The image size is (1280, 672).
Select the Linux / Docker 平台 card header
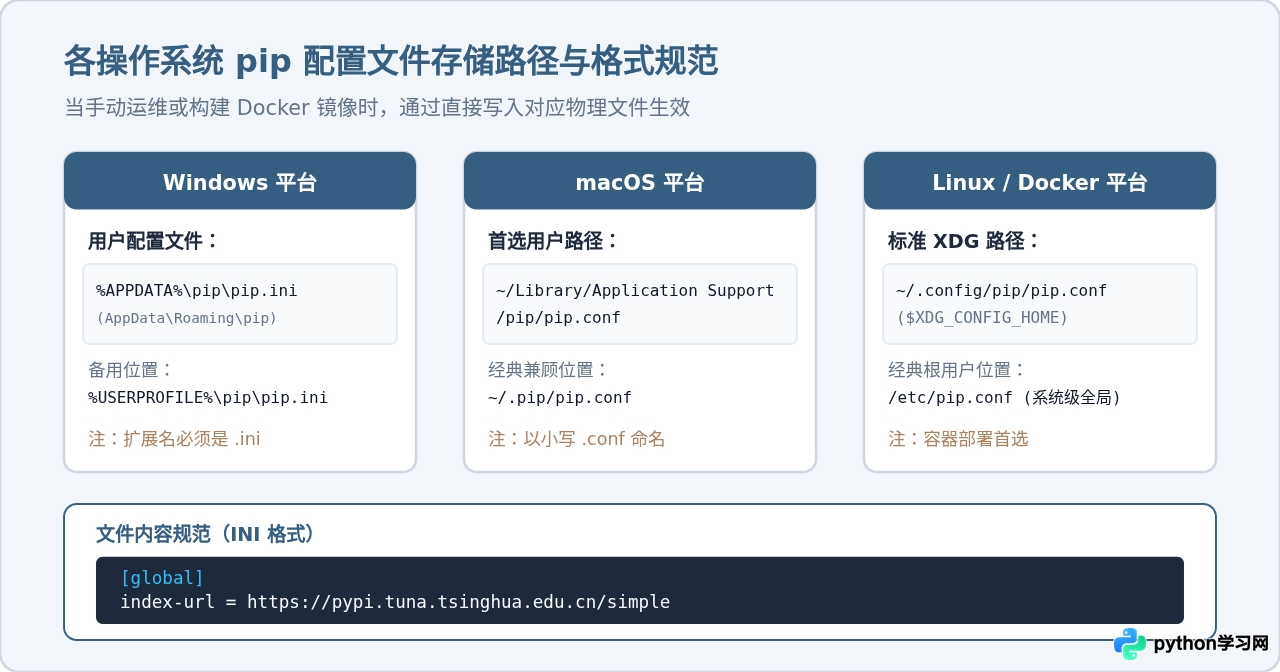[x=1040, y=181]
